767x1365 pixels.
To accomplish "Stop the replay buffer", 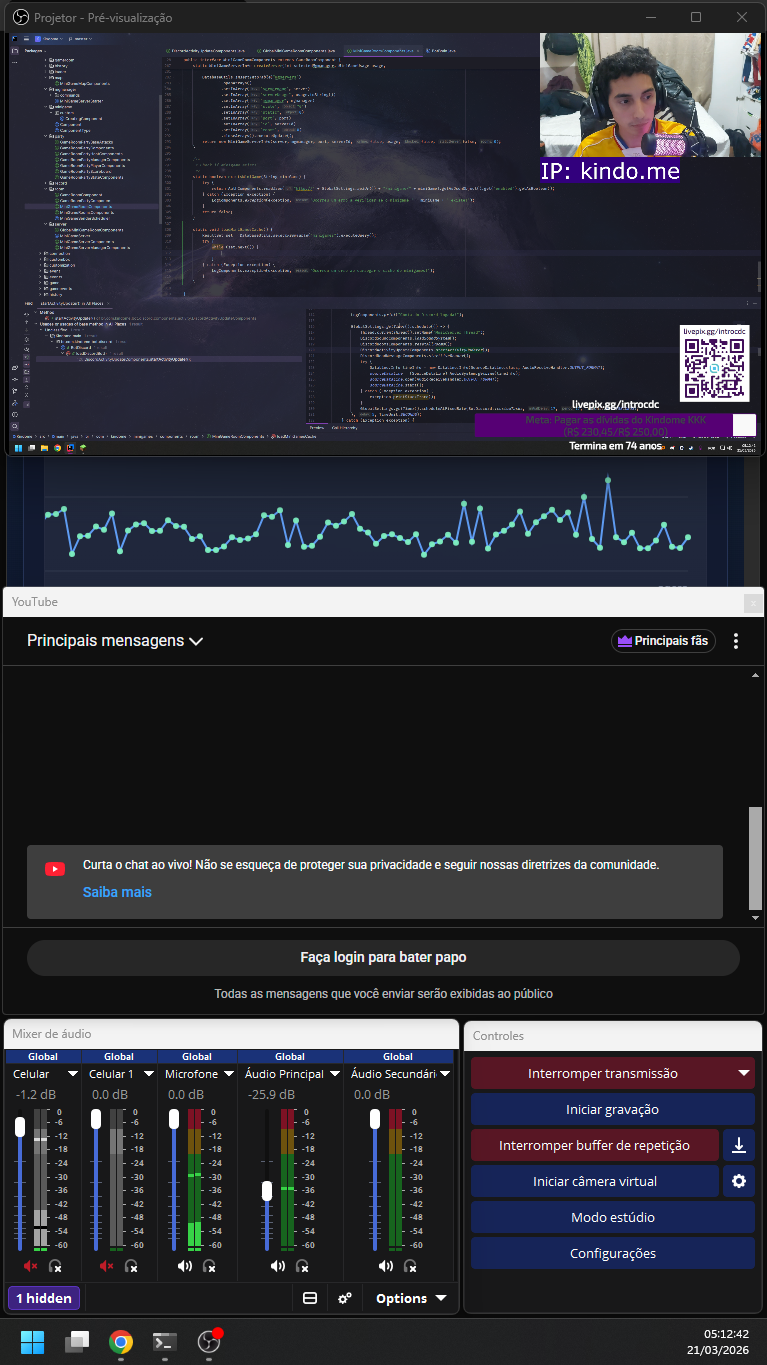I will (594, 1145).
